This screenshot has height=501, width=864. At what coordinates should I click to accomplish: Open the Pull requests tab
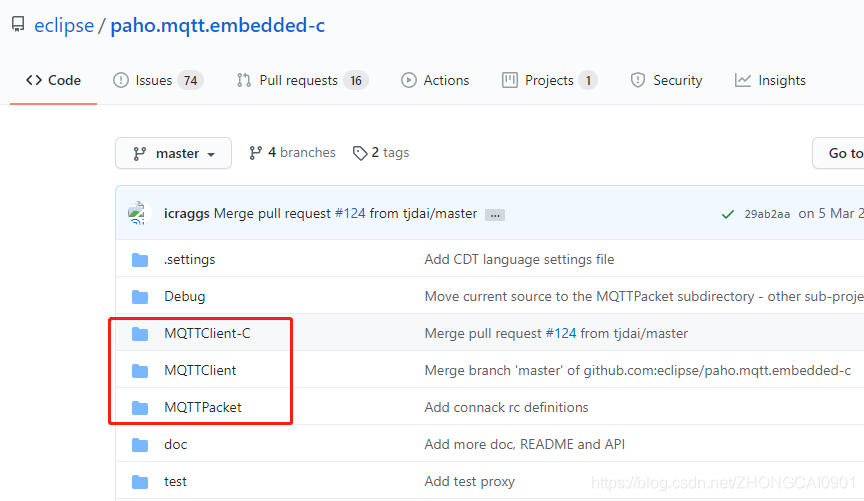pyautogui.click(x=302, y=80)
